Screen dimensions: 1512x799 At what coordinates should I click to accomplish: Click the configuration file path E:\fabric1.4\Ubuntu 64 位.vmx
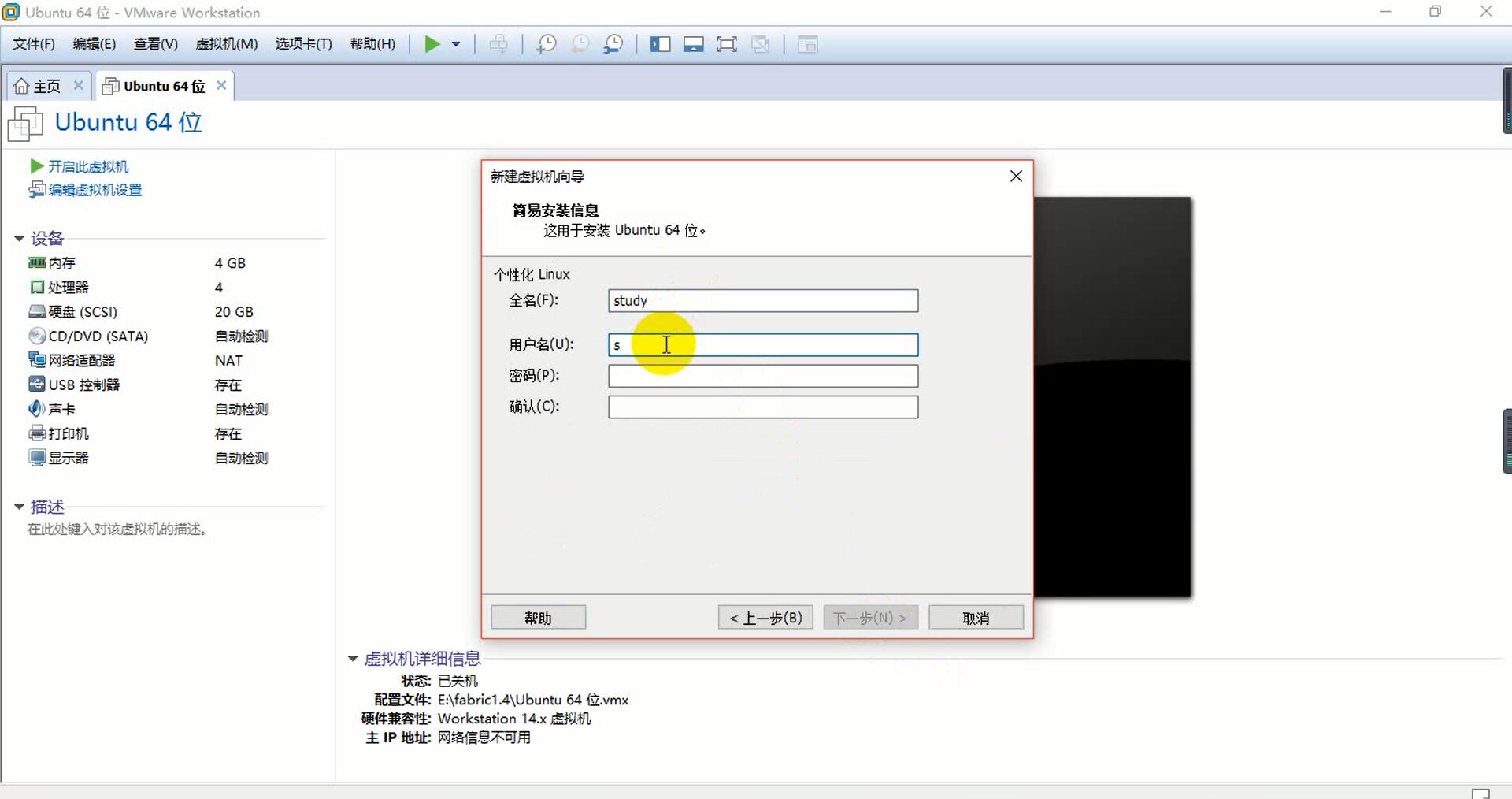pyautogui.click(x=533, y=700)
